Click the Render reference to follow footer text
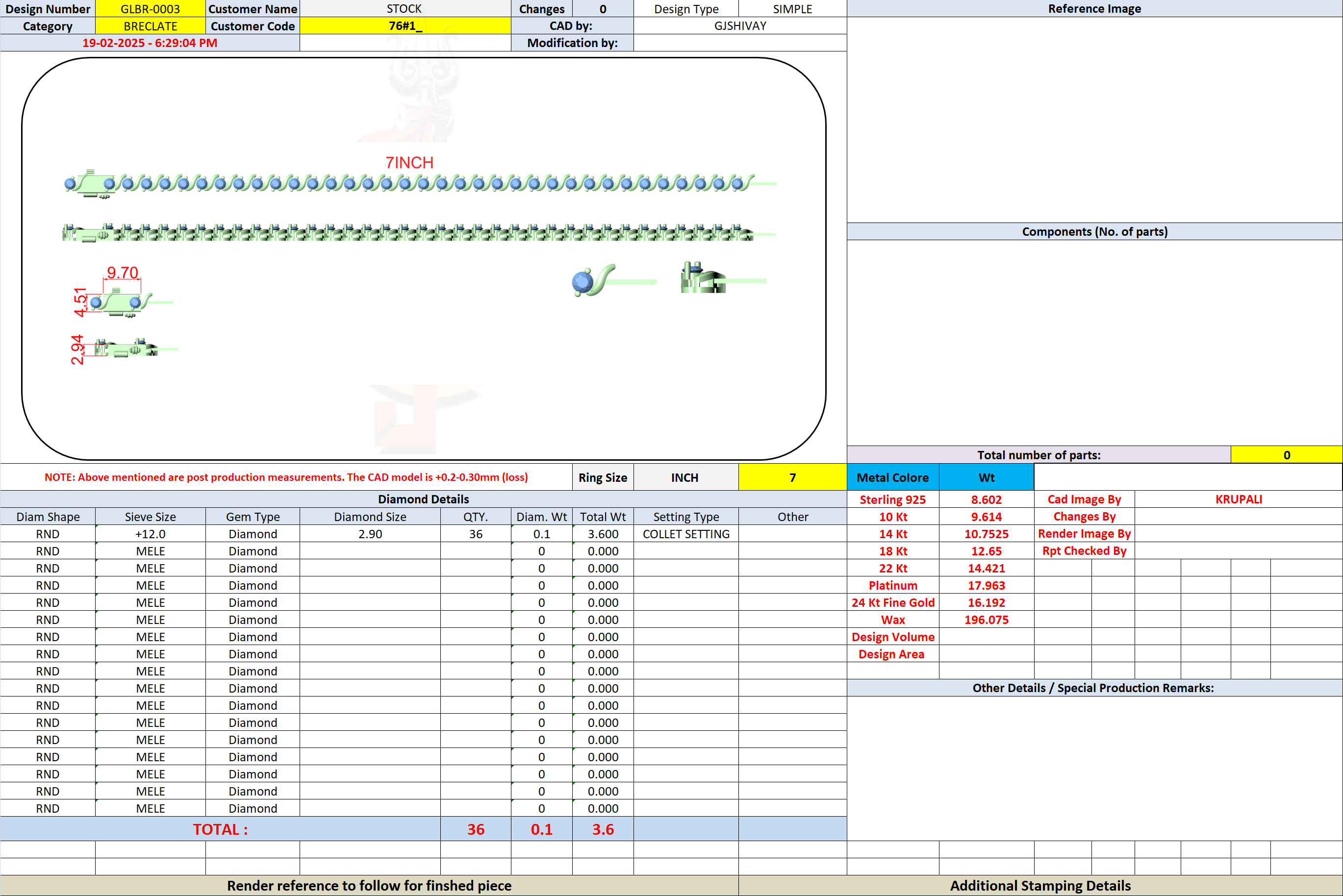This screenshot has width=1343, height=896. click(369, 886)
